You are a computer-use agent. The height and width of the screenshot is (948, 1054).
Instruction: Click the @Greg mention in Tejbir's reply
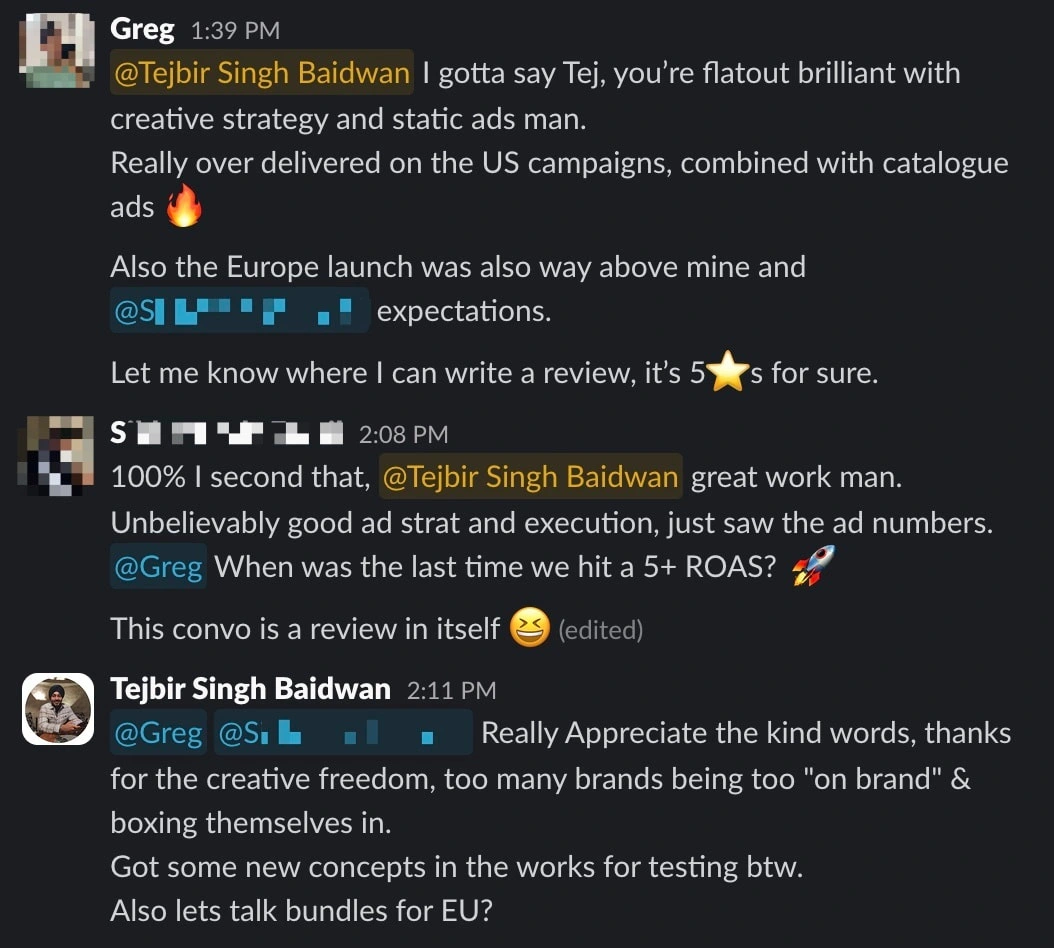point(158,733)
